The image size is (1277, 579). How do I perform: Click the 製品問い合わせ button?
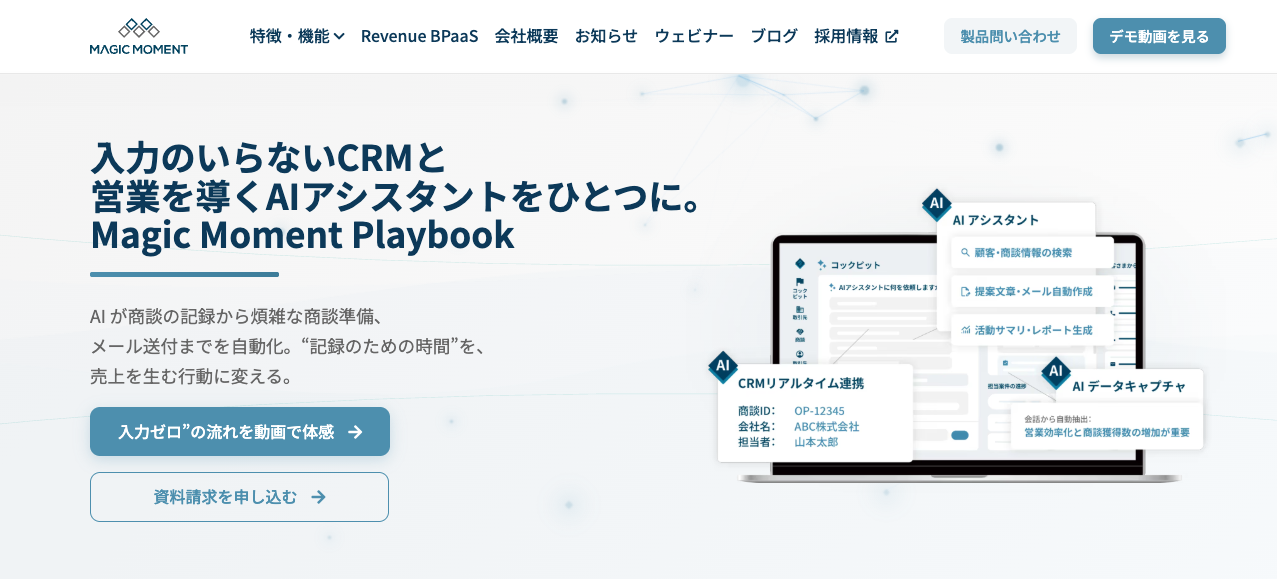click(x=1010, y=36)
